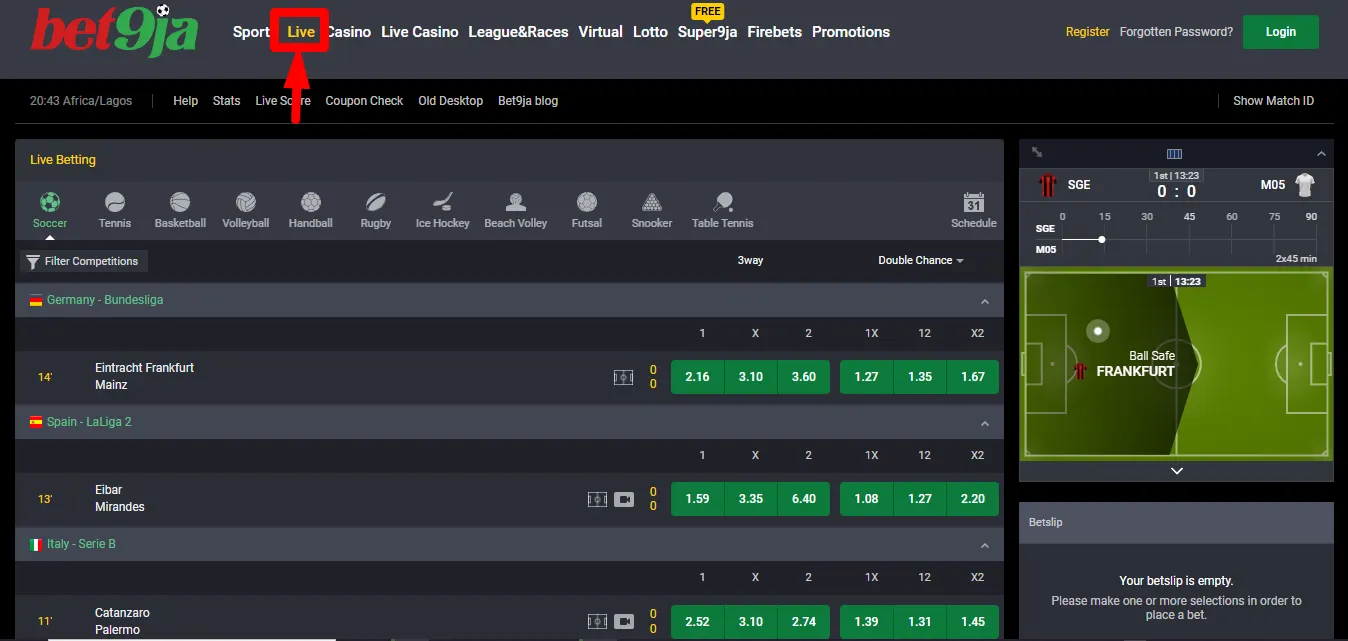Click Show Match ID
This screenshot has height=641, width=1348.
[1272, 100]
